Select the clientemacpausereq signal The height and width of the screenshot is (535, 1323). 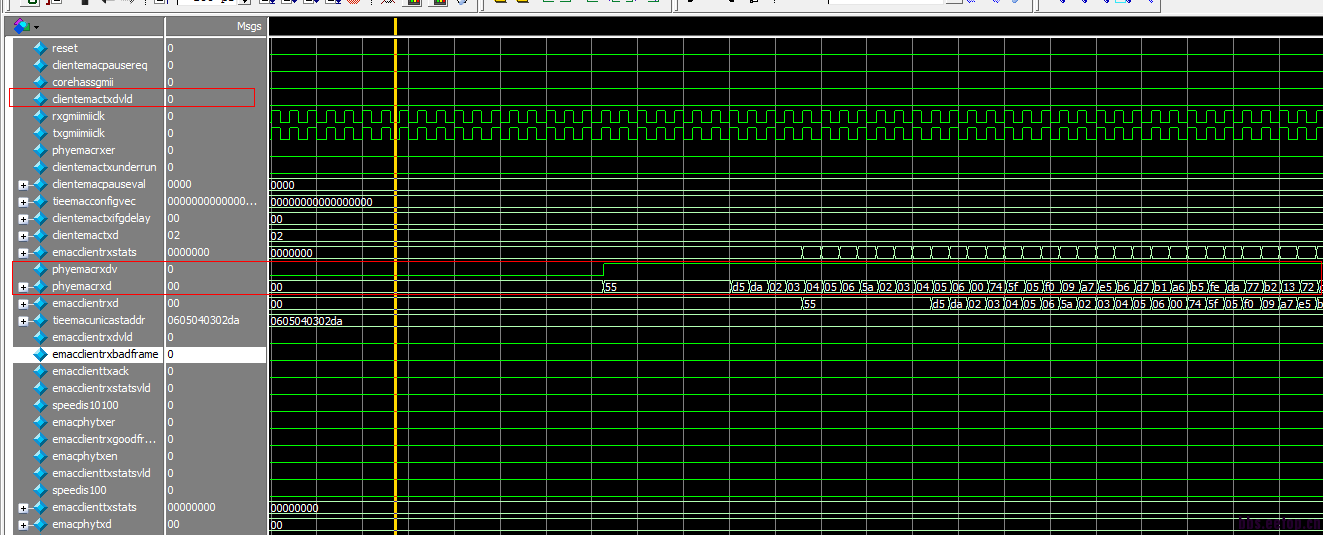tap(99, 65)
